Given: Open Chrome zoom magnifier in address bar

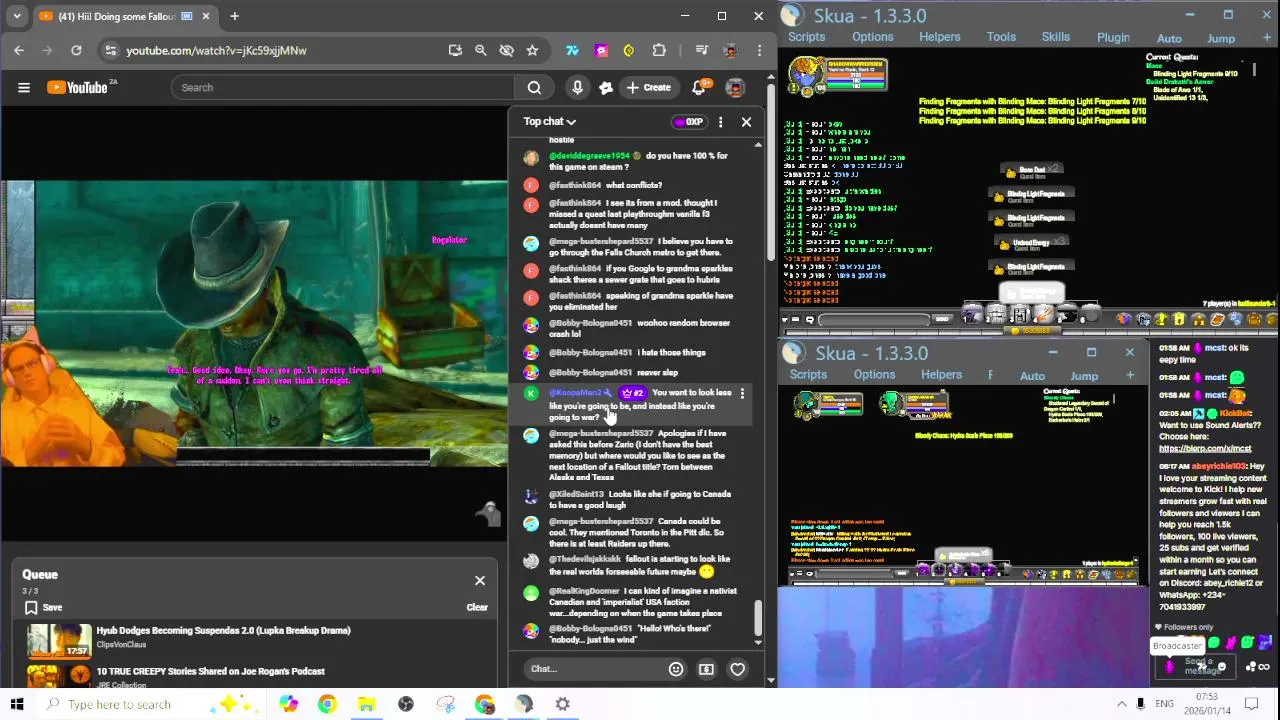Looking at the screenshot, I should click(480, 50).
